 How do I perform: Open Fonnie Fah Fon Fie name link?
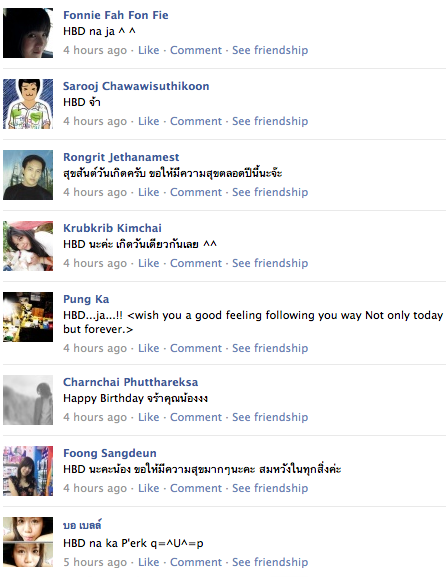click(116, 15)
